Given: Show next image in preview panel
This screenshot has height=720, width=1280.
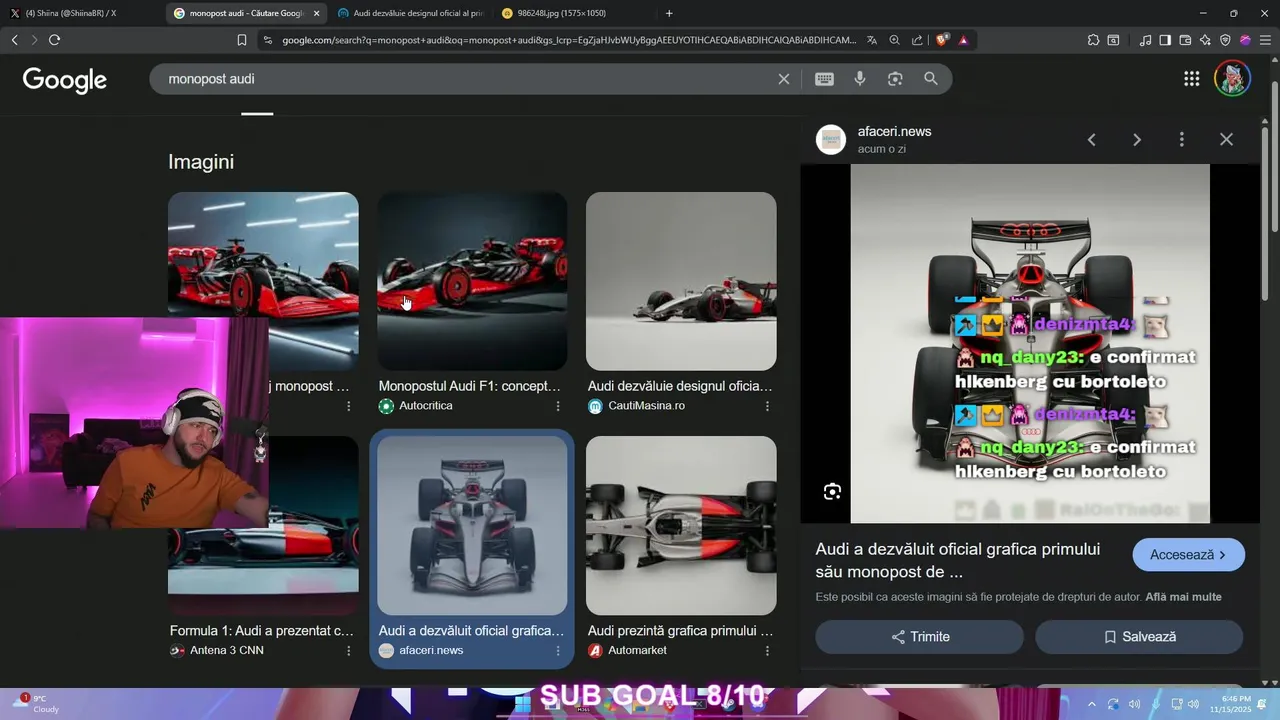Looking at the screenshot, I should tap(1136, 140).
